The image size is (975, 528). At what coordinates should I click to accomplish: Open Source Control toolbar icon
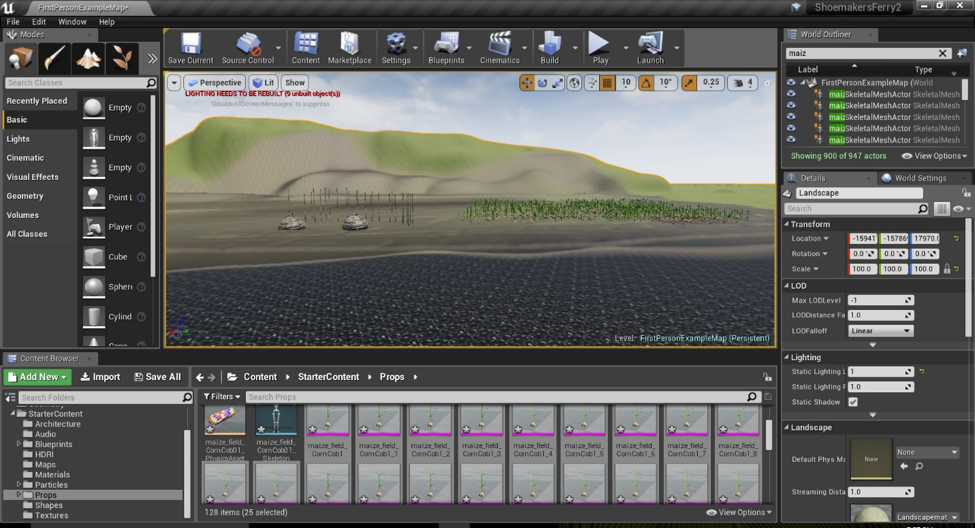click(x=247, y=48)
